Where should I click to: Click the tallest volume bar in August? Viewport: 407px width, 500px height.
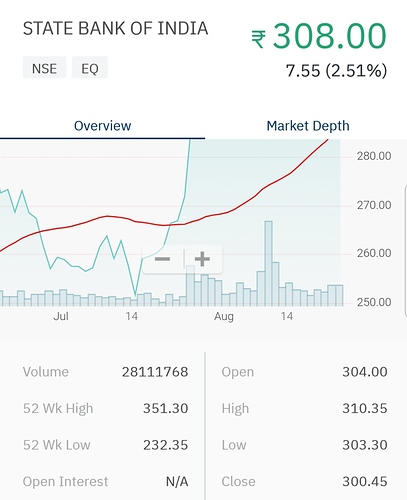pos(268,263)
